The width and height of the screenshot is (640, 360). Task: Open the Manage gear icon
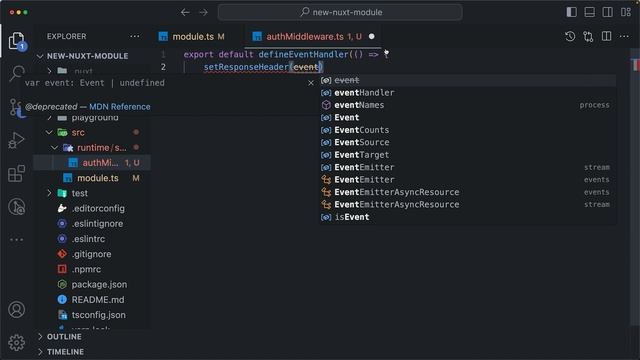16,342
